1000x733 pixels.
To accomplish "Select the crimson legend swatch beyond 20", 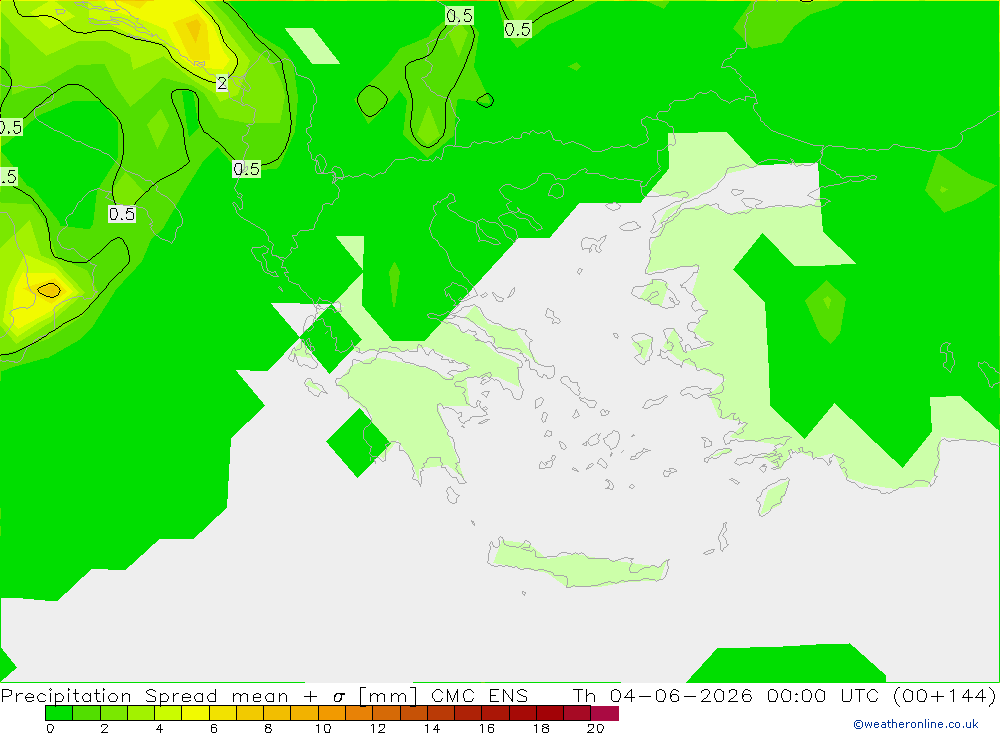I will [605, 713].
